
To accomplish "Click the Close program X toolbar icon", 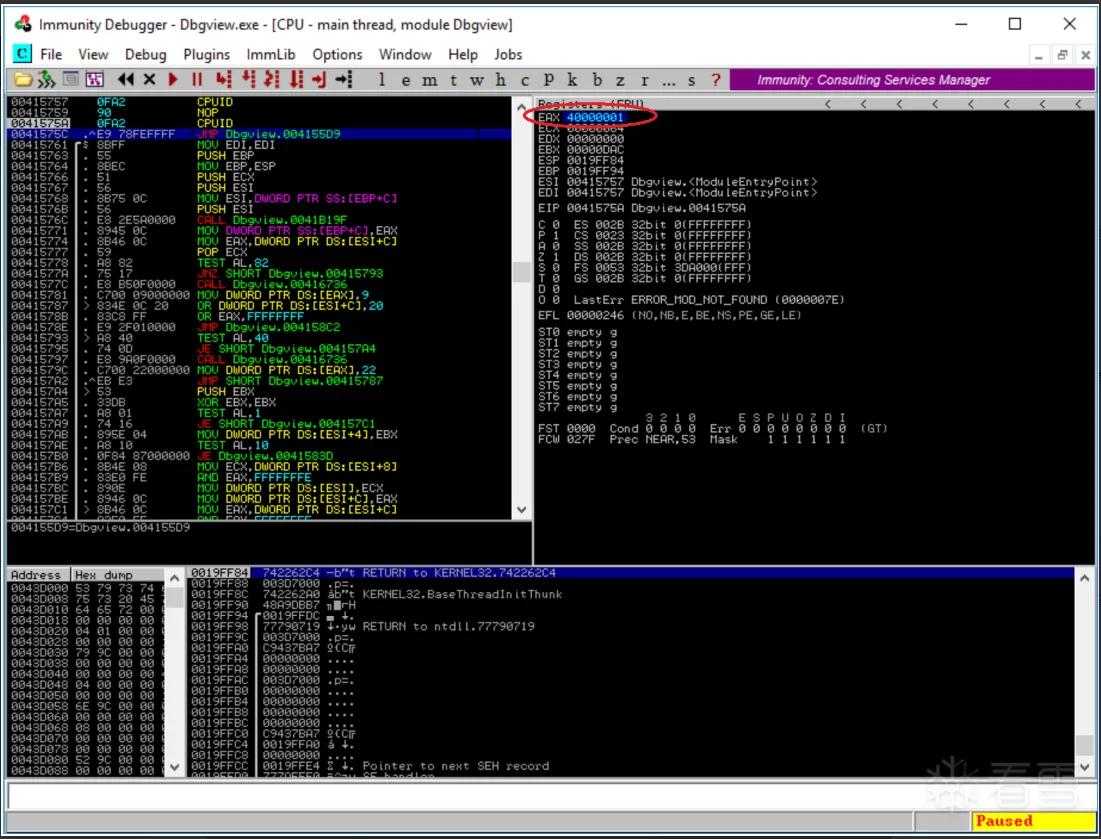I will (149, 79).
